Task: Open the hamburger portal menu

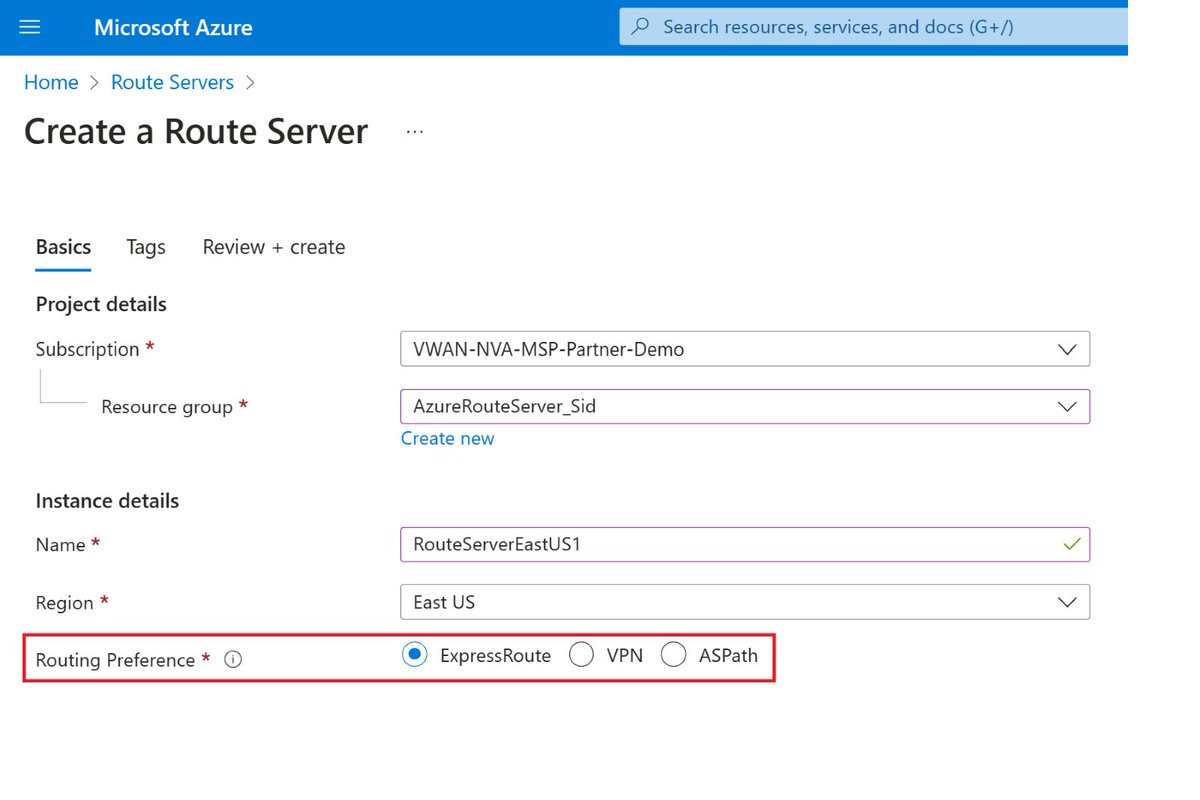Action: (x=30, y=27)
